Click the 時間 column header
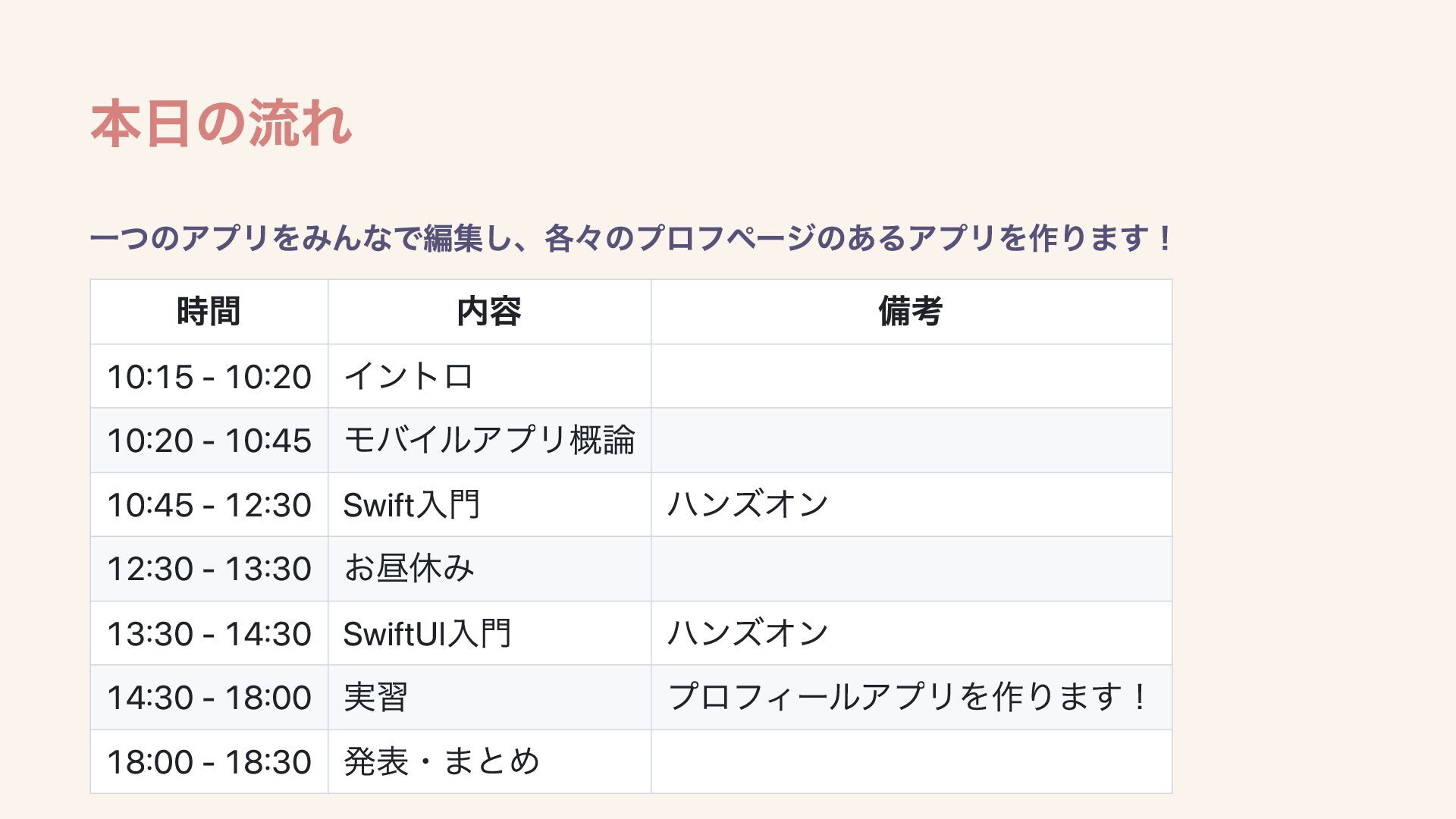This screenshot has width=1456, height=819. click(x=209, y=312)
